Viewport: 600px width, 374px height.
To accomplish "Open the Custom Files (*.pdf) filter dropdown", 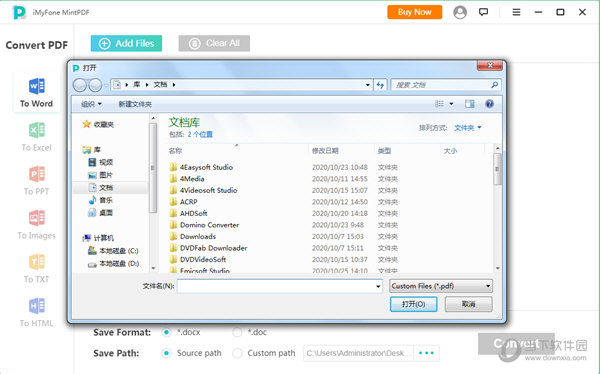I will [x=441, y=286].
